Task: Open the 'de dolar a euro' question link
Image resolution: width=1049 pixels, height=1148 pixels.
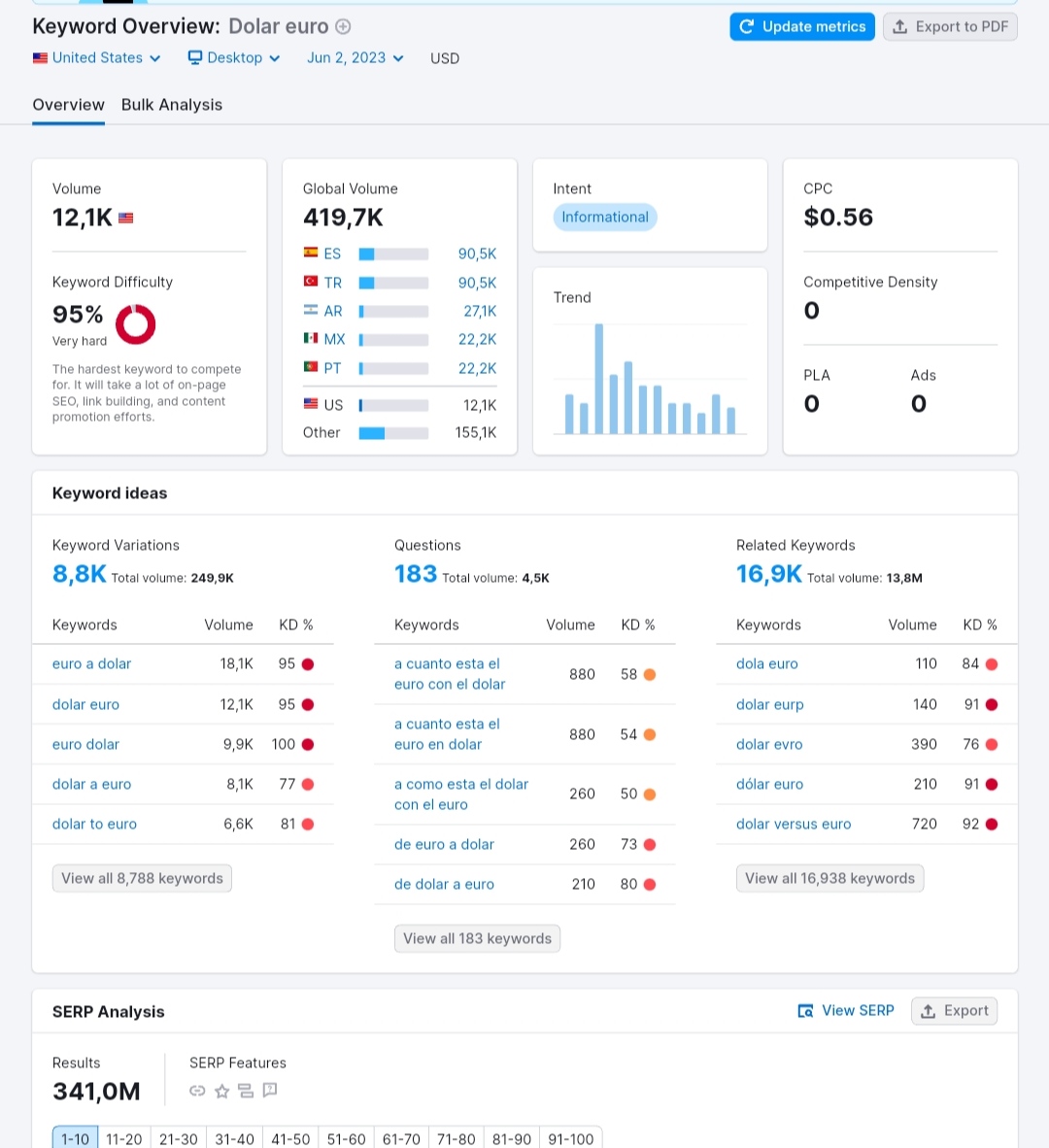Action: [x=444, y=884]
